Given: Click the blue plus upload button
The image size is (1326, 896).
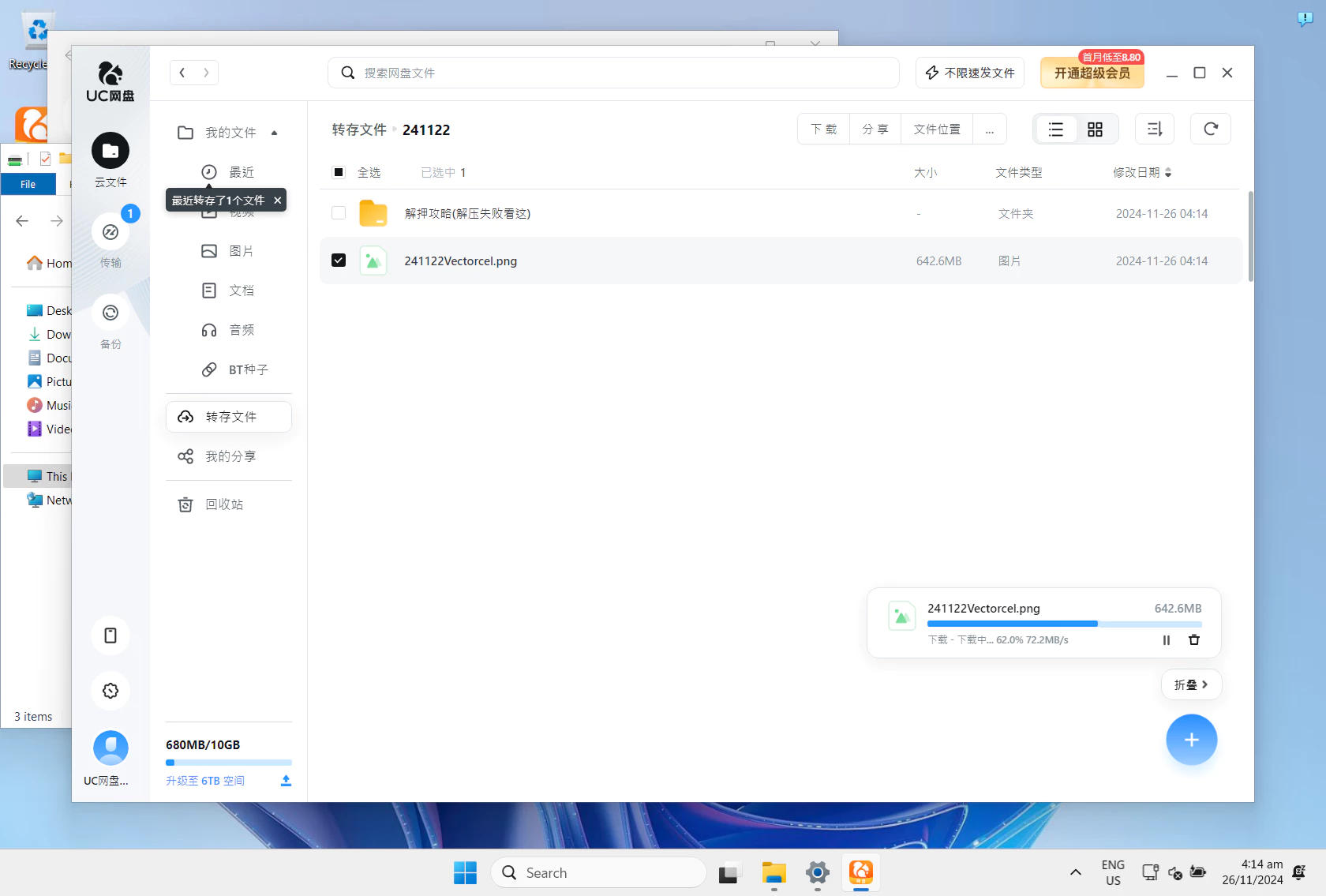Looking at the screenshot, I should [1192, 740].
